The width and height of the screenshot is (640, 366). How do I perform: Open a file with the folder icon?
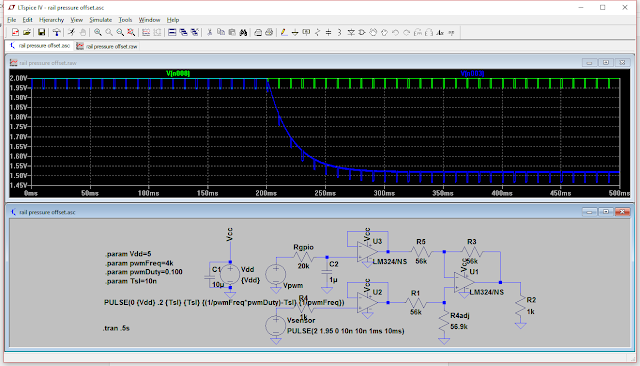click(27, 32)
